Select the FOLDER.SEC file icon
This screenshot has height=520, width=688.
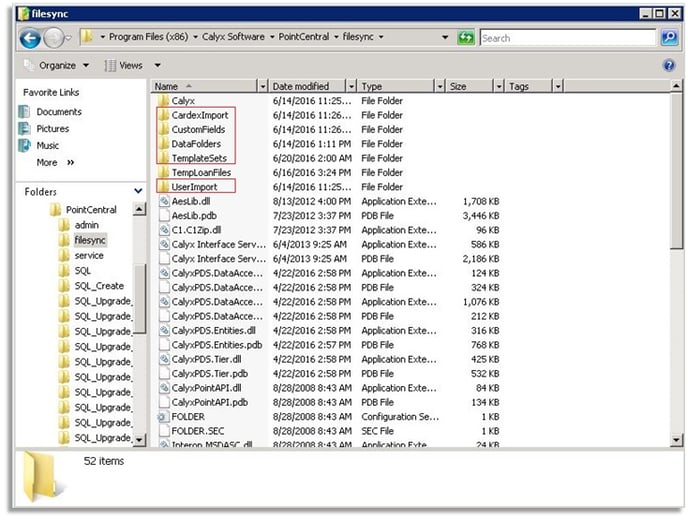[164, 431]
